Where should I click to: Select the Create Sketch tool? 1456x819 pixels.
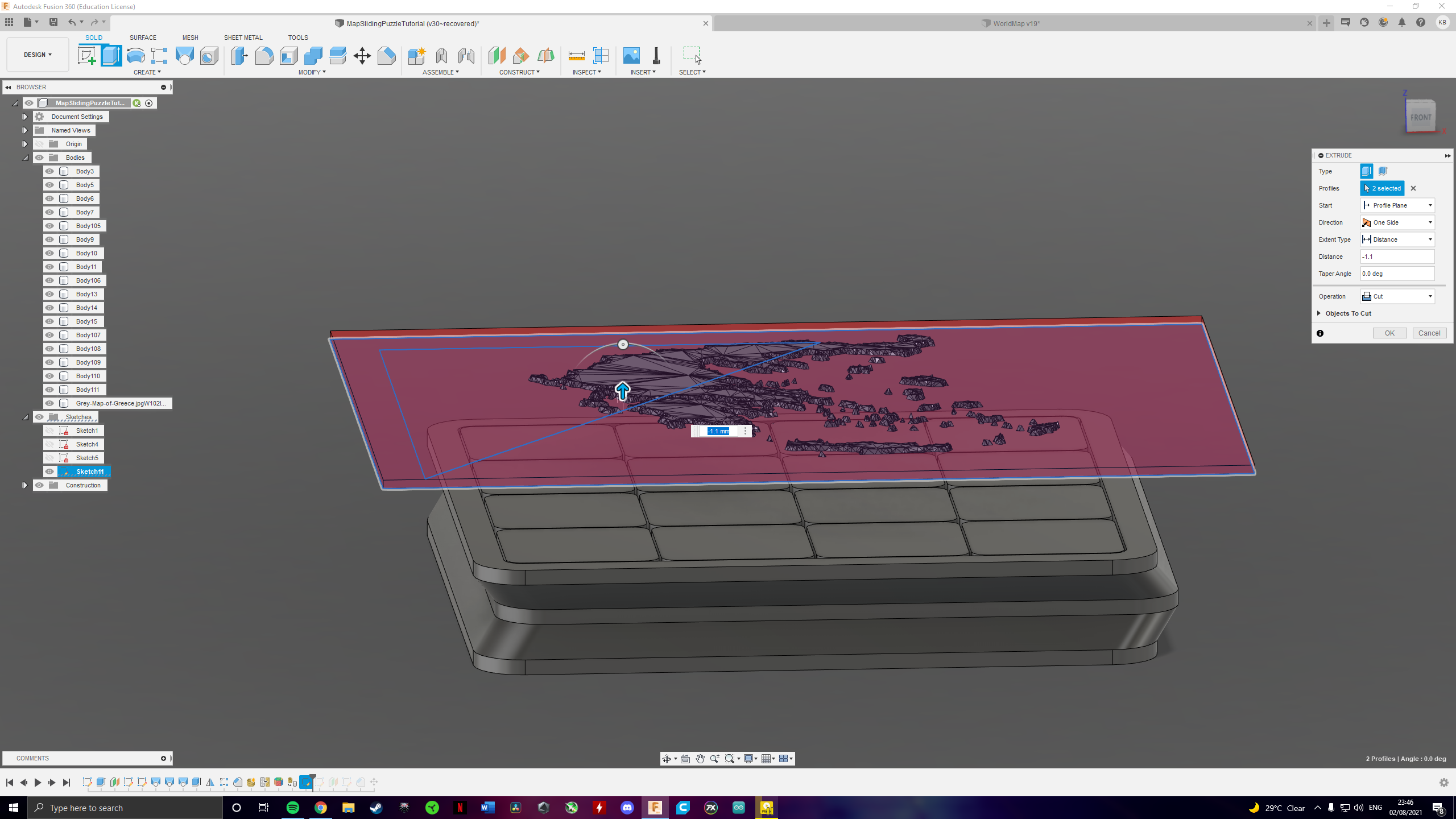click(x=87, y=55)
